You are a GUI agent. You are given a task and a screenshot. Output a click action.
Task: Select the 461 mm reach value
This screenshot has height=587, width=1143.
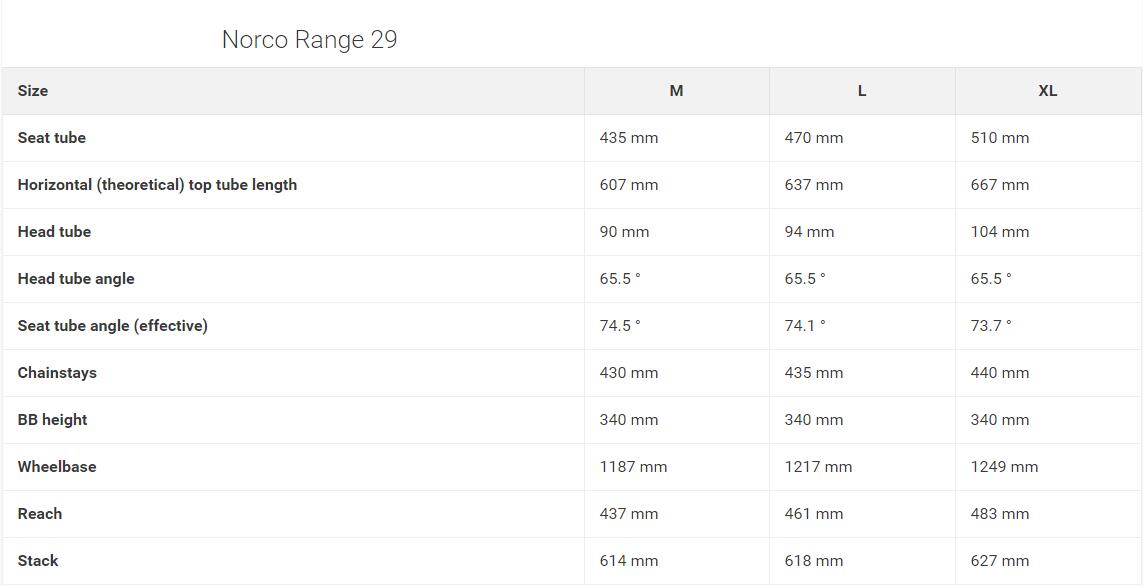pyautogui.click(x=814, y=514)
